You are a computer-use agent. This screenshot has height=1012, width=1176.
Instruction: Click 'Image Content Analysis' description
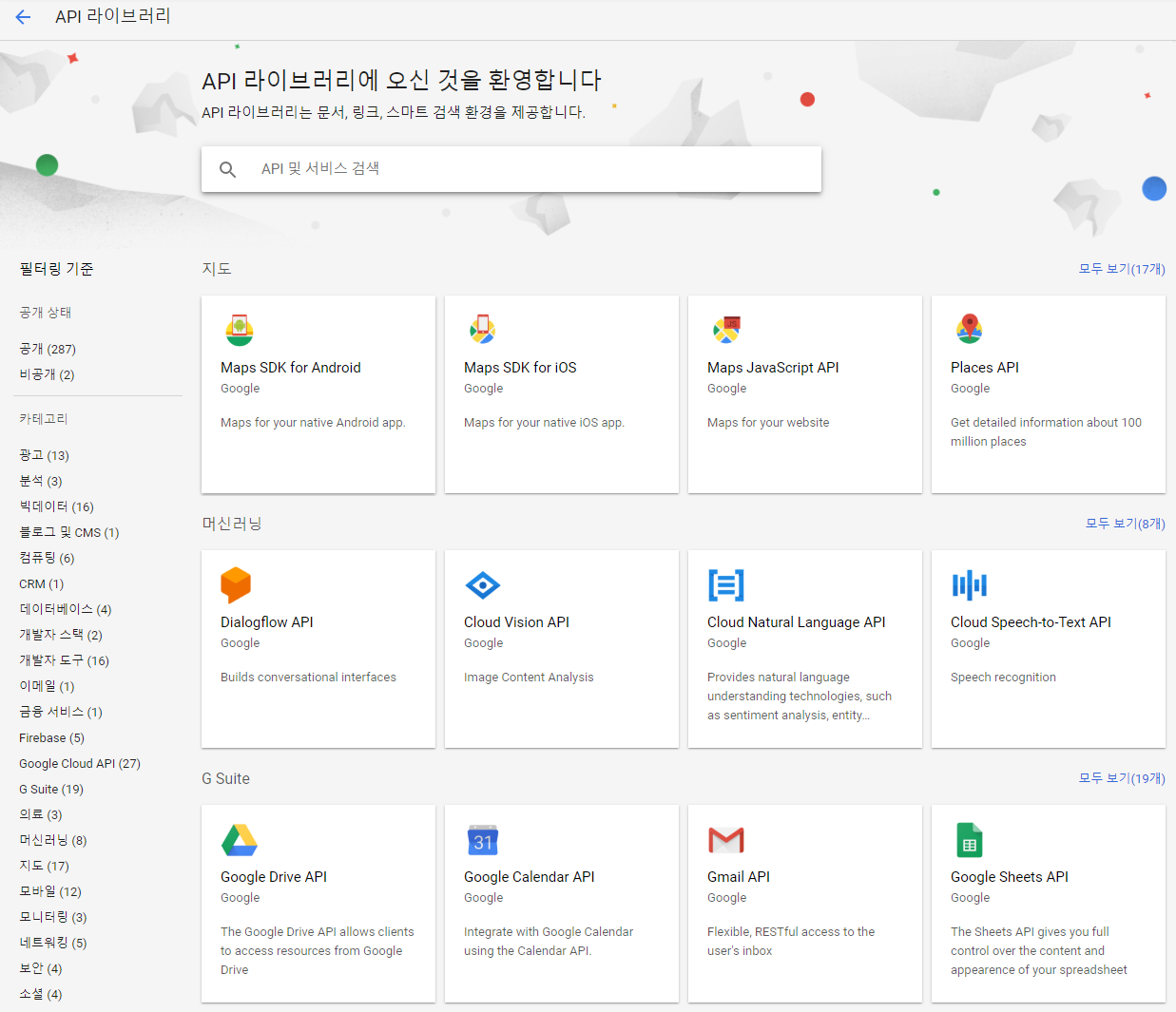coord(529,678)
